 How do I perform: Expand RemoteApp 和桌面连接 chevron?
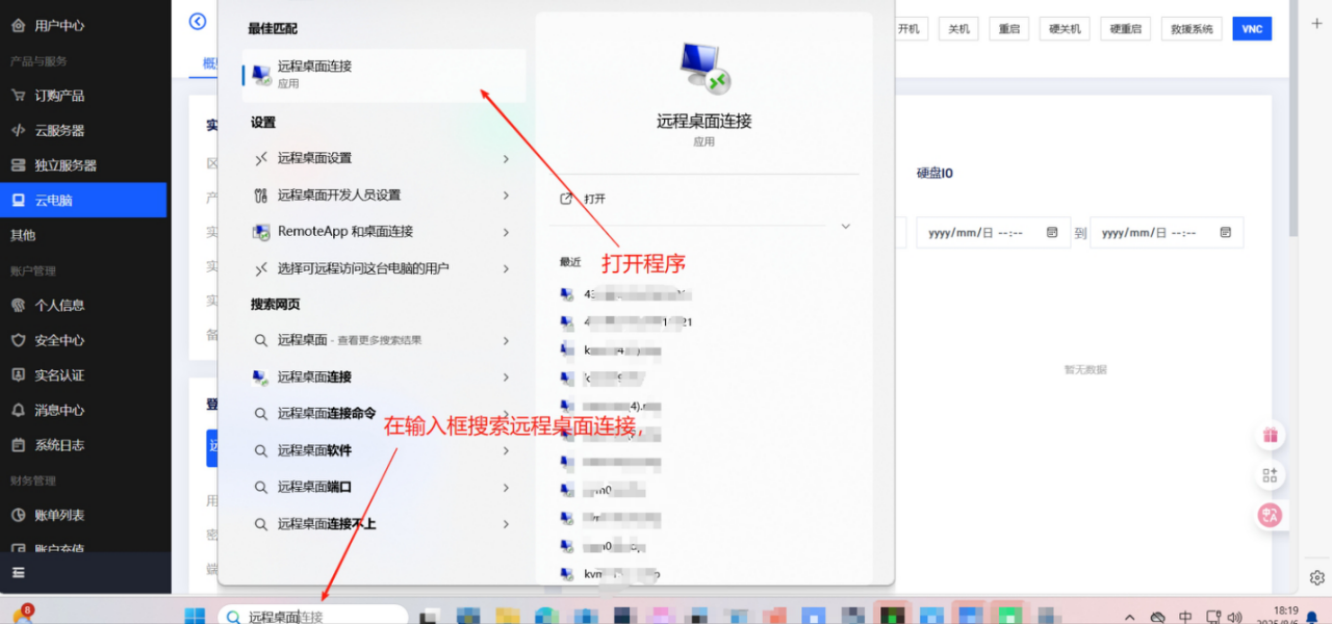tap(506, 232)
